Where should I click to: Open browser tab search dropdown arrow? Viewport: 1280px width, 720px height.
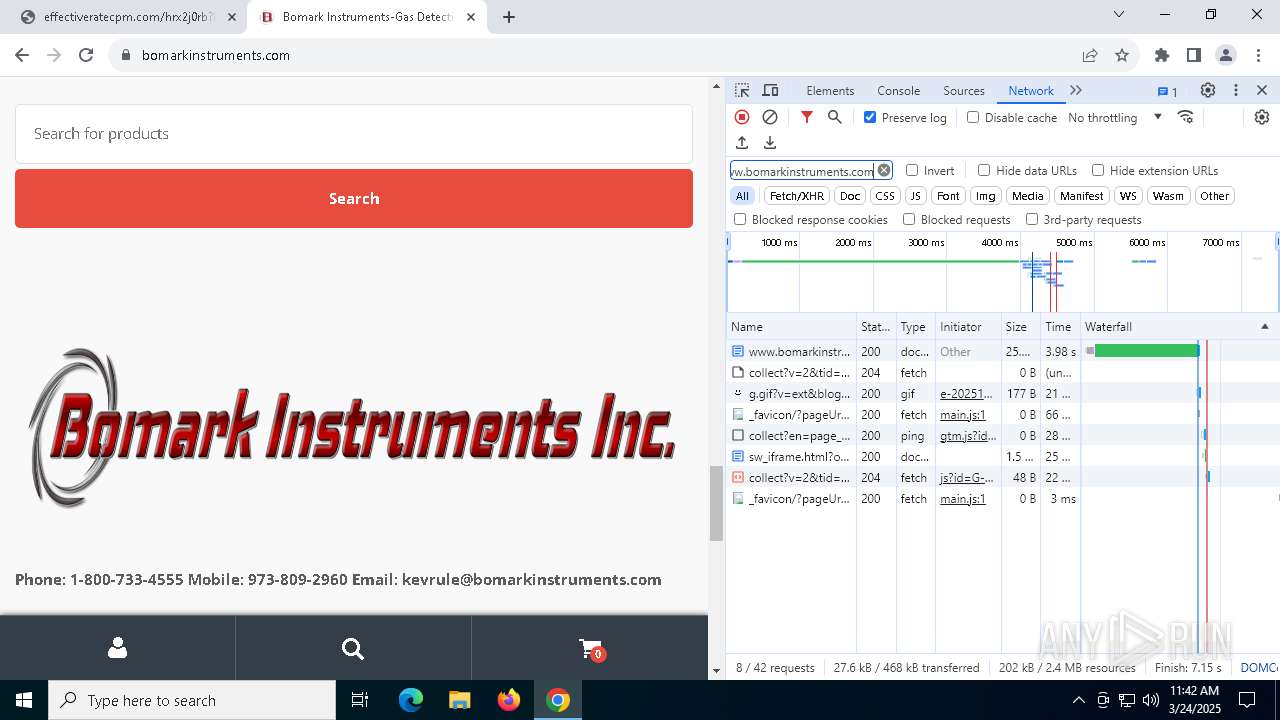click(1119, 14)
